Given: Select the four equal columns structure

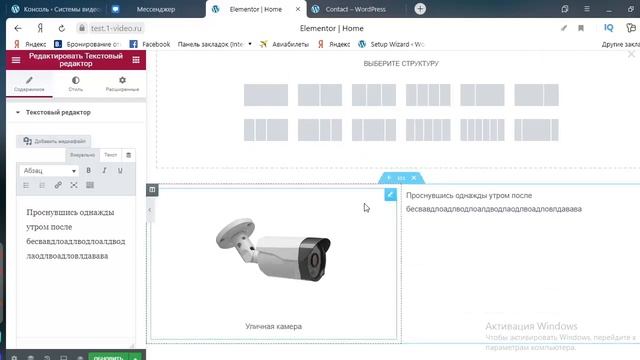Looking at the screenshot, I should click(428, 95).
